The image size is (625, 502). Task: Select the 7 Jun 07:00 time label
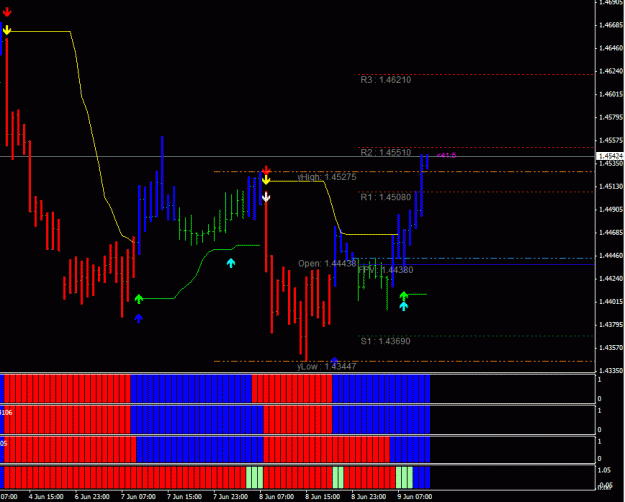coord(138,497)
